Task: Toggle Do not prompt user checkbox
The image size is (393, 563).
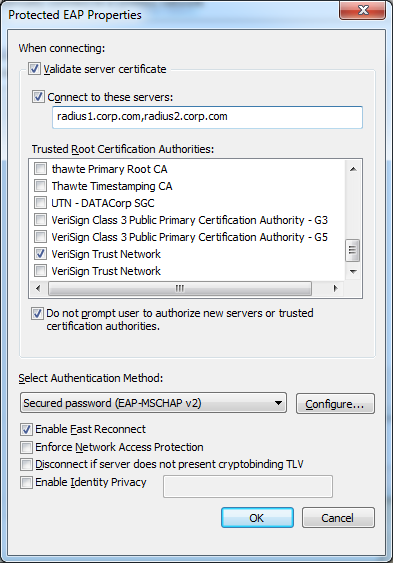Action: click(x=37, y=313)
